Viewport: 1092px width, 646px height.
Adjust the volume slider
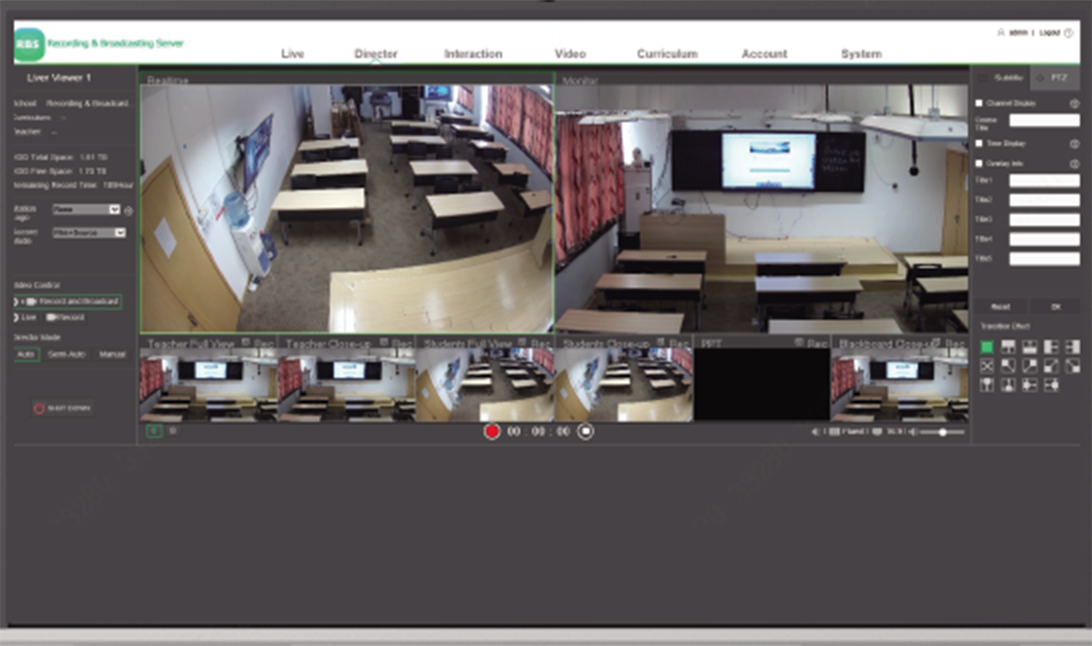point(942,432)
